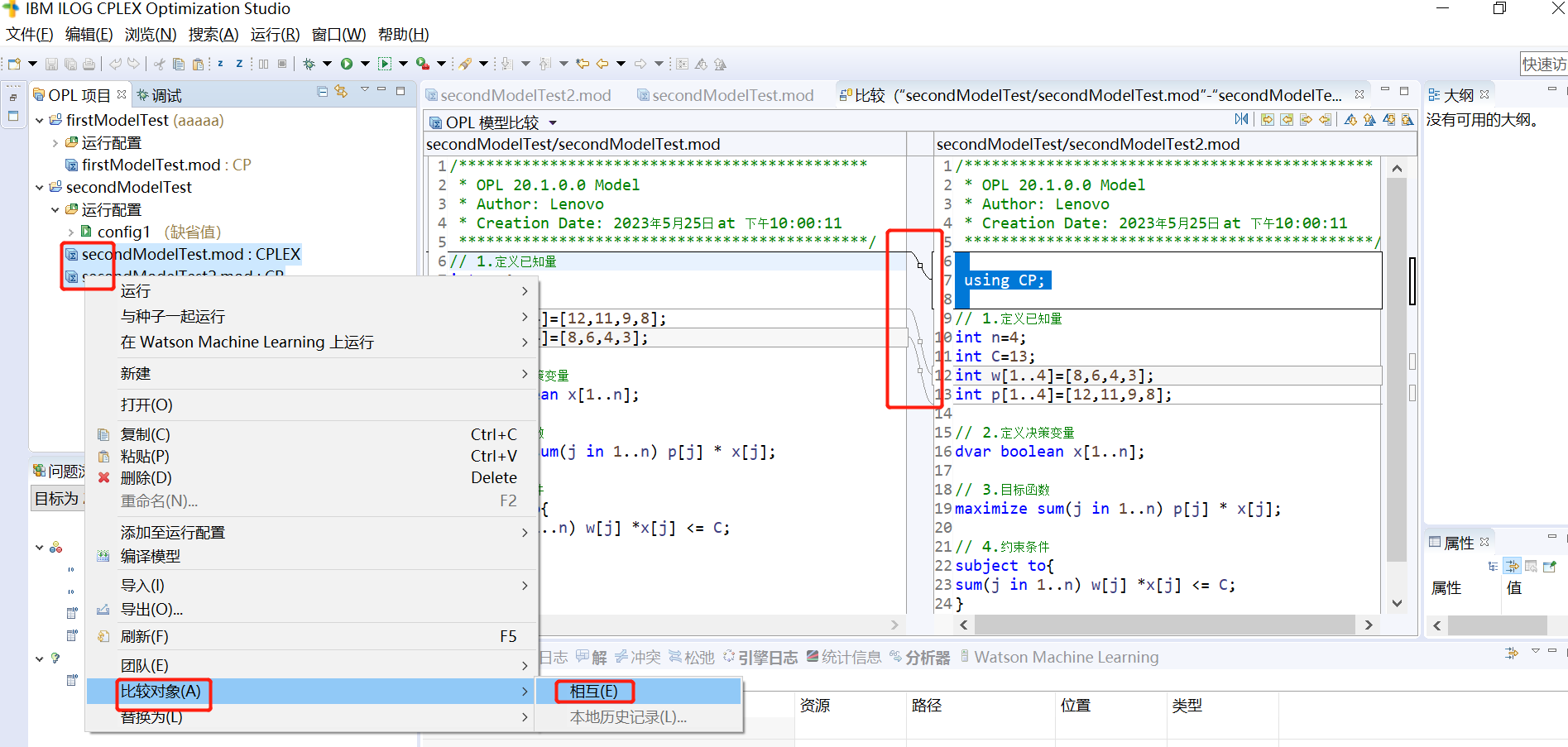Click the Previous difference icon in compare toolbar
The width and height of the screenshot is (1568, 747).
pos(1369,120)
